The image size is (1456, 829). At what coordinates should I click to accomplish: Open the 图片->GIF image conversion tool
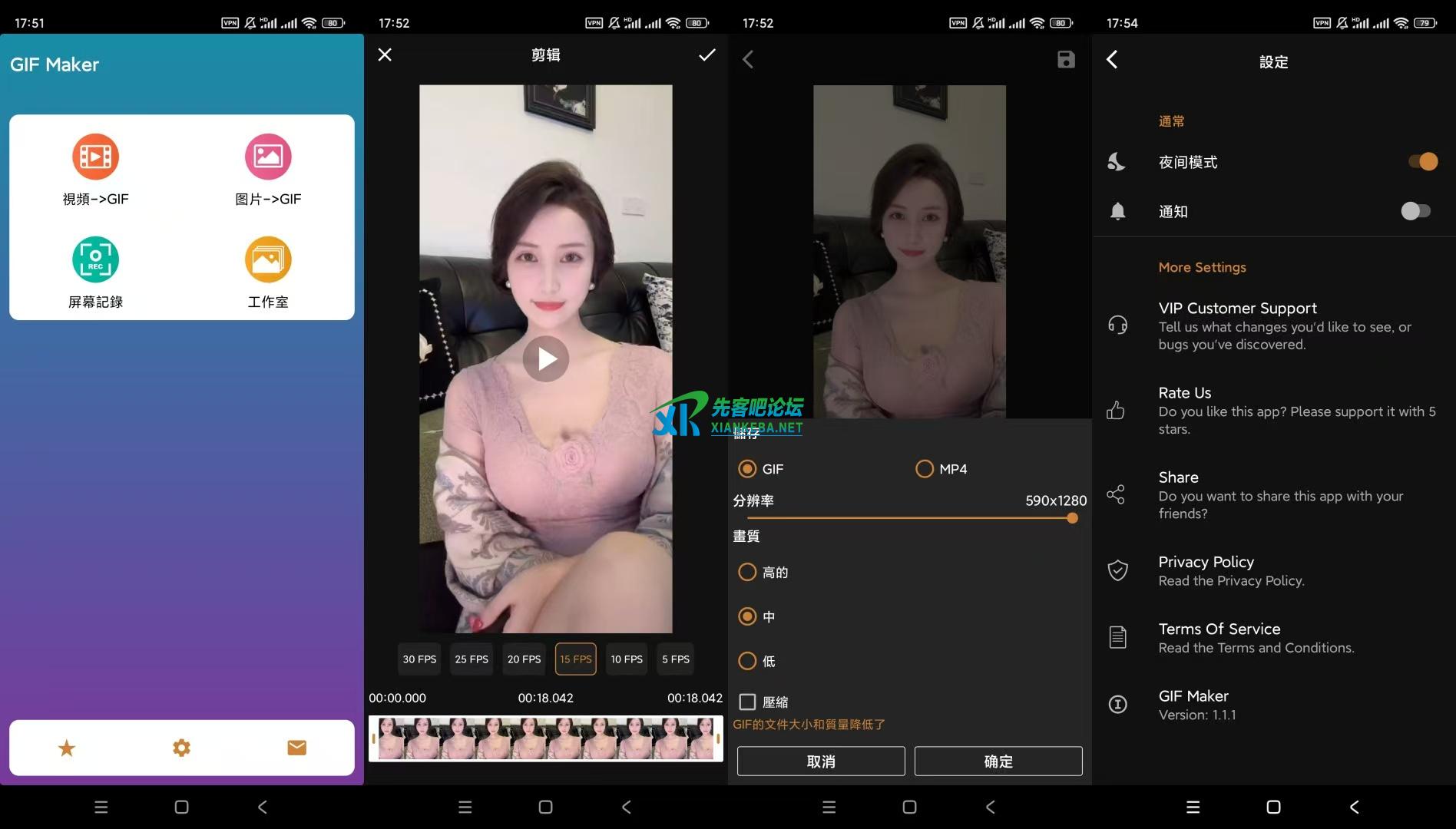(267, 170)
